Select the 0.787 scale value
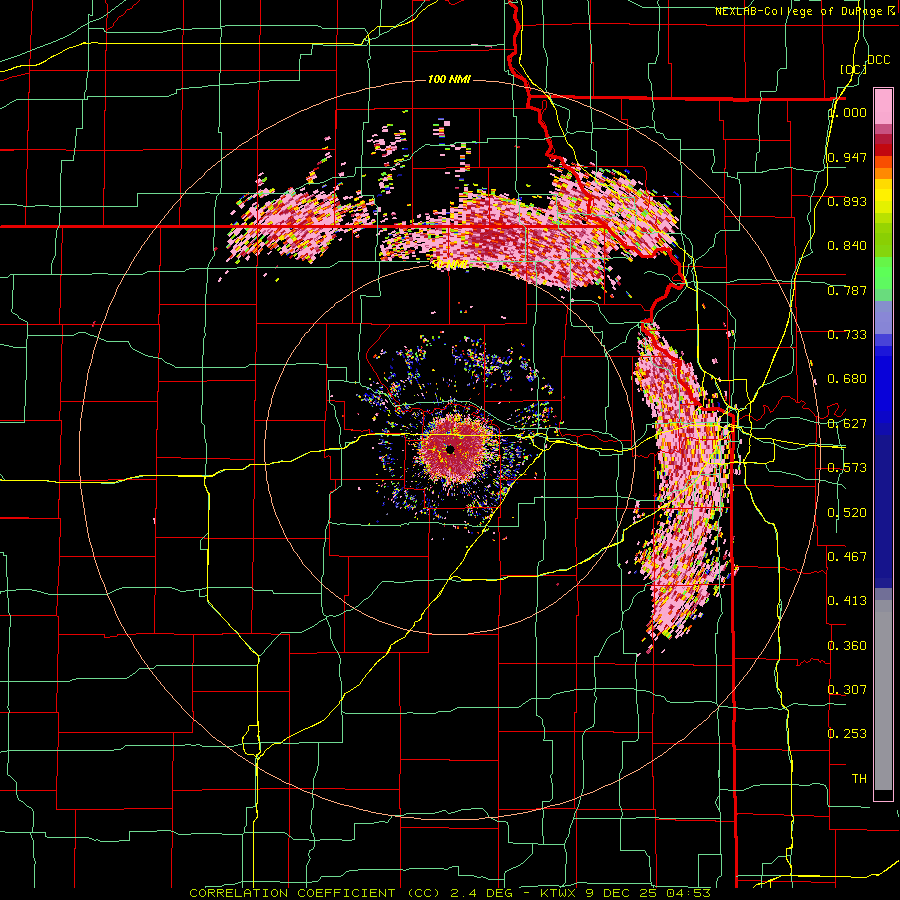900x900 pixels. [847, 290]
